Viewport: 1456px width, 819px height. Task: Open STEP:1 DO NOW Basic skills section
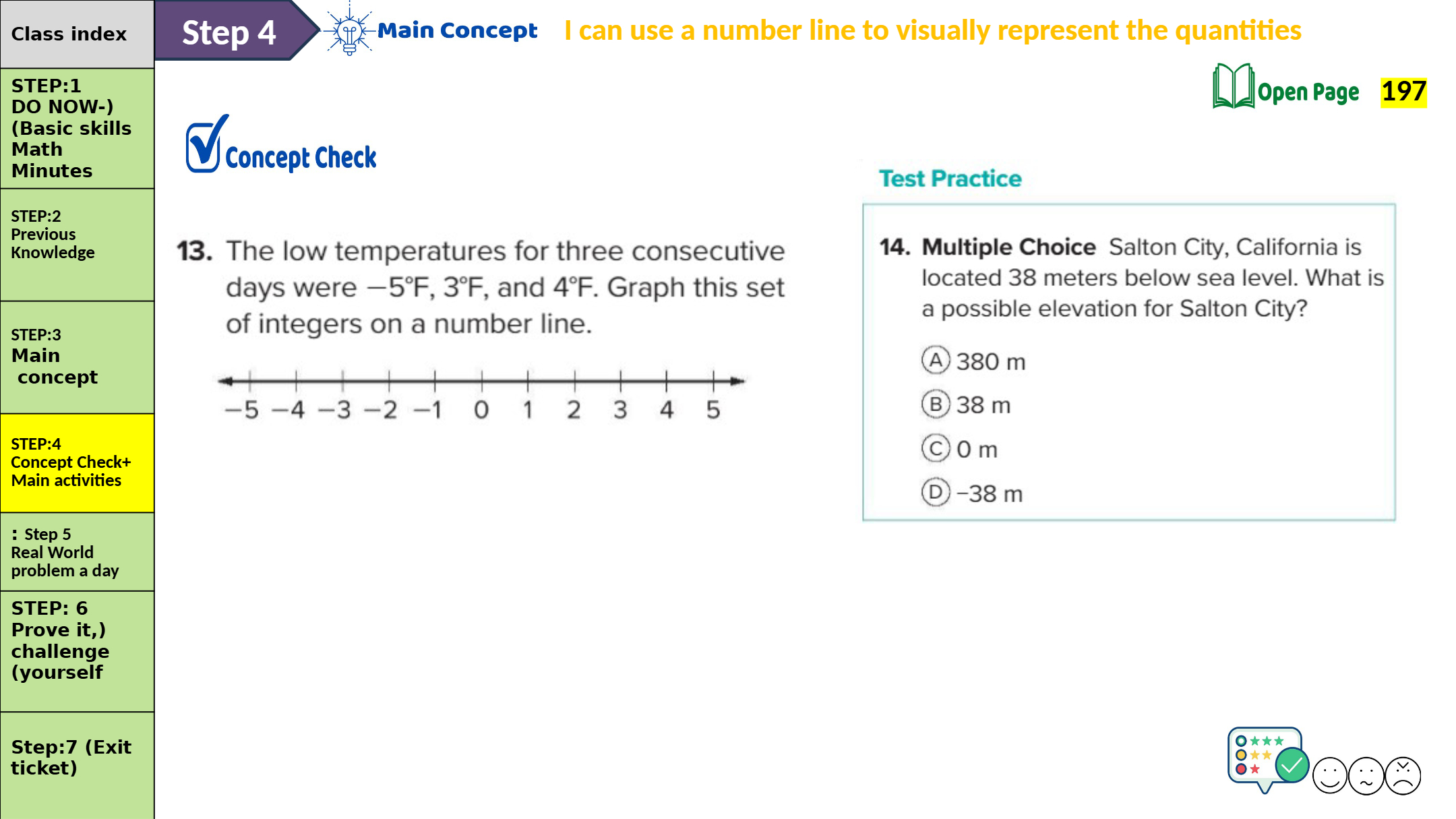tap(77, 128)
